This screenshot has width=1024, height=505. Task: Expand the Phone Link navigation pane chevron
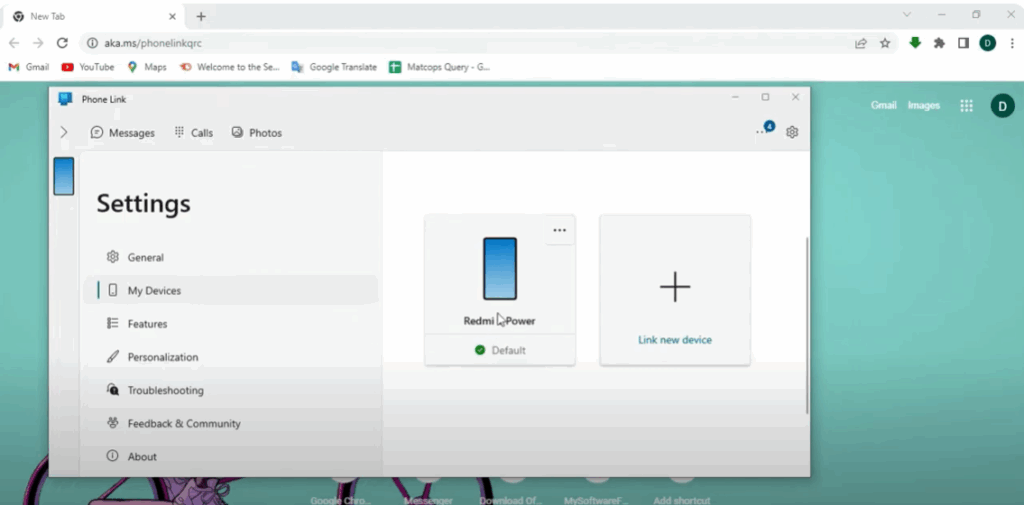tap(63, 132)
